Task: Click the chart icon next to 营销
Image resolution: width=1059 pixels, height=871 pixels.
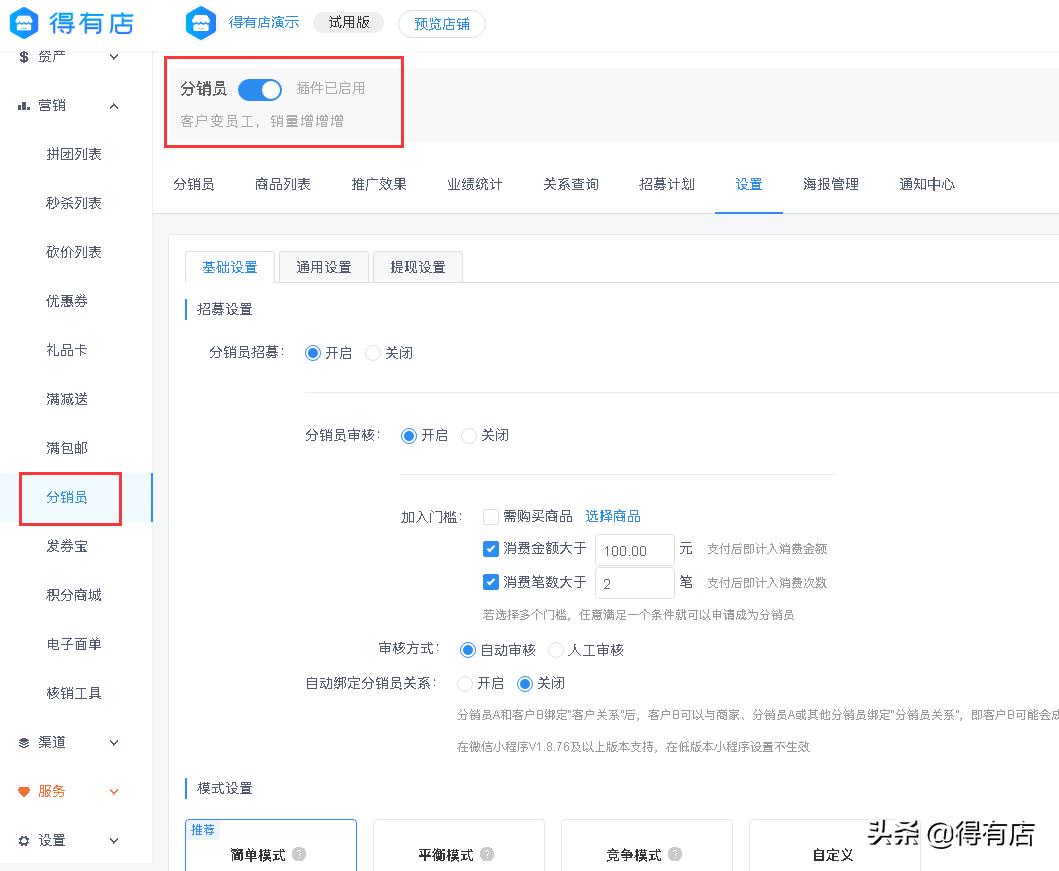Action: [25, 106]
